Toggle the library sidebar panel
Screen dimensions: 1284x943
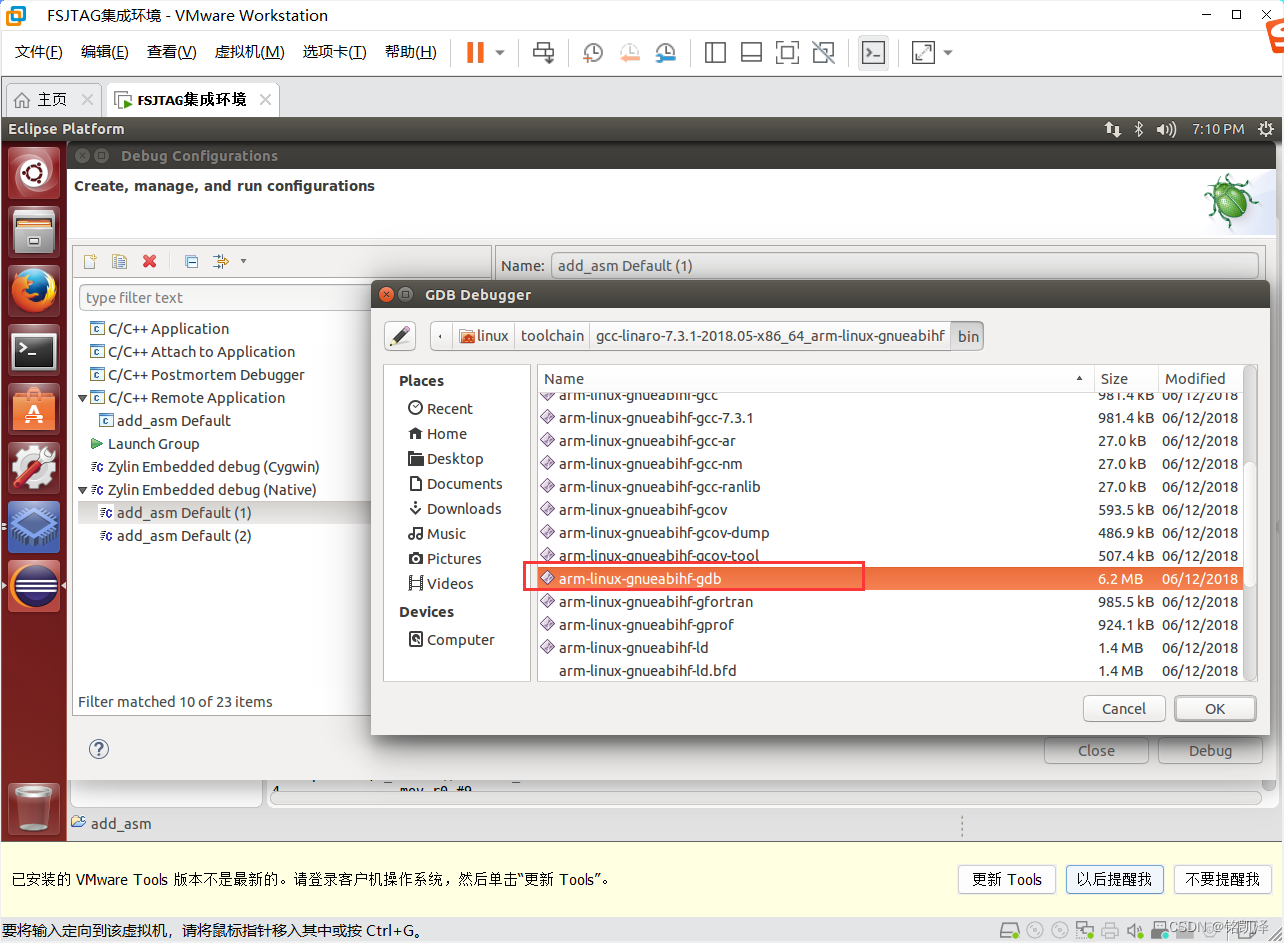715,52
